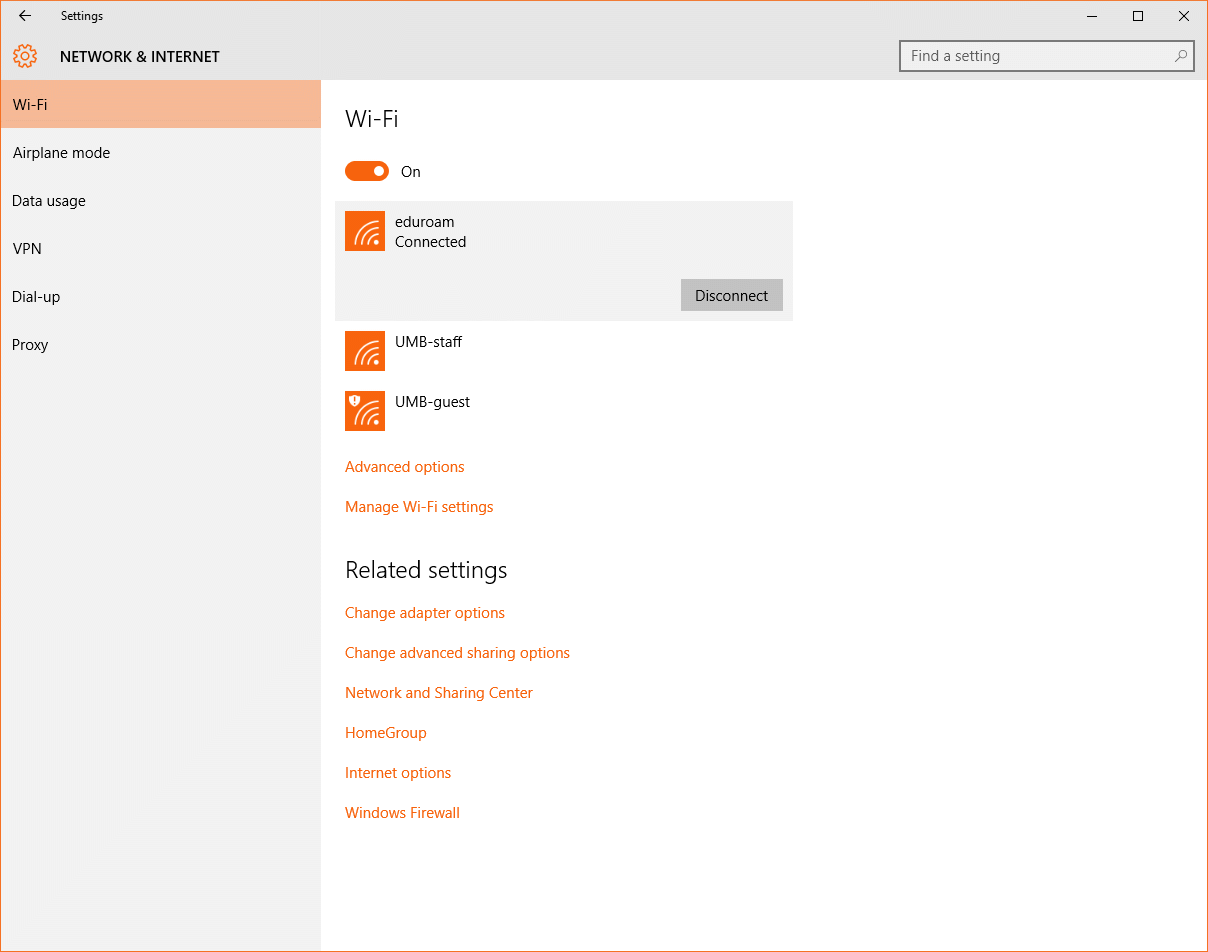
Task: Click the back arrow in Settings title bar
Action: point(25,16)
